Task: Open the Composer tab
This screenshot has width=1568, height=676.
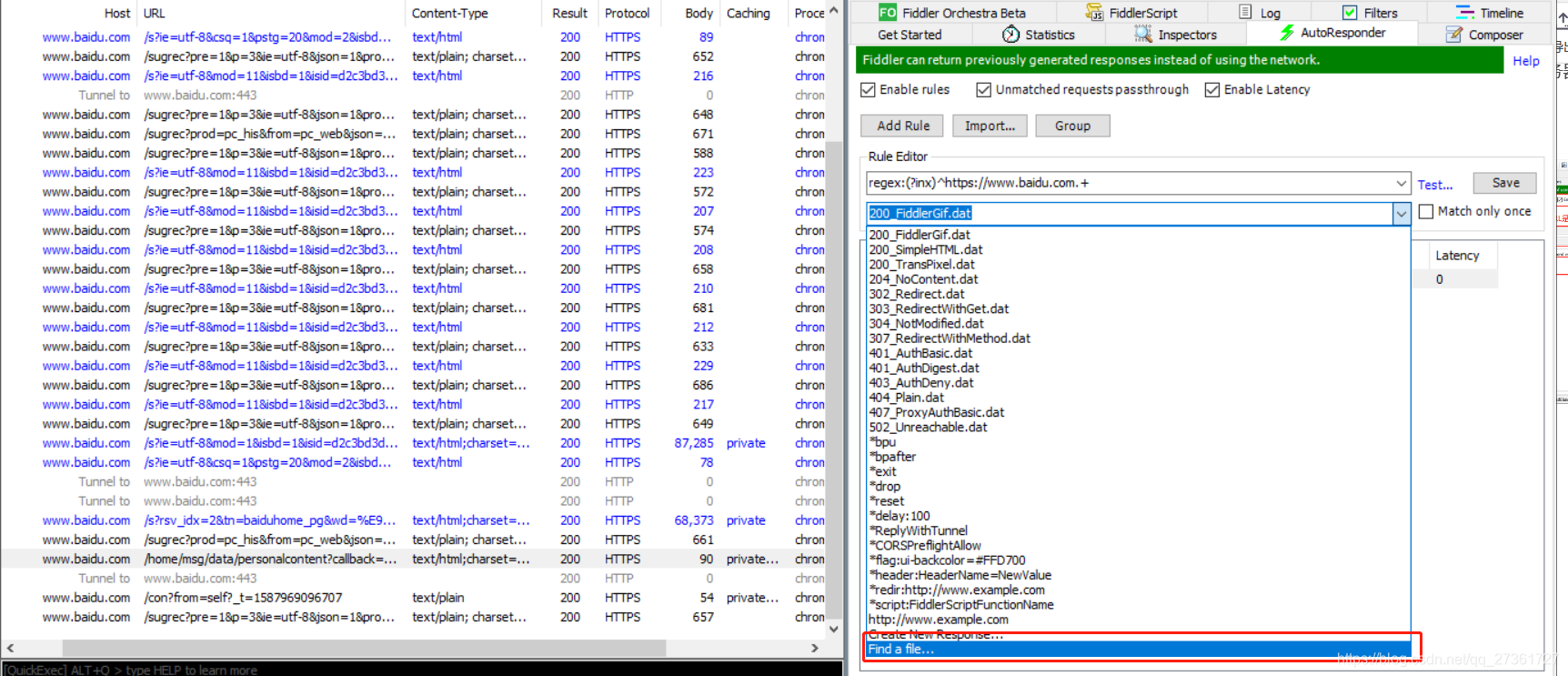Action: (1485, 35)
